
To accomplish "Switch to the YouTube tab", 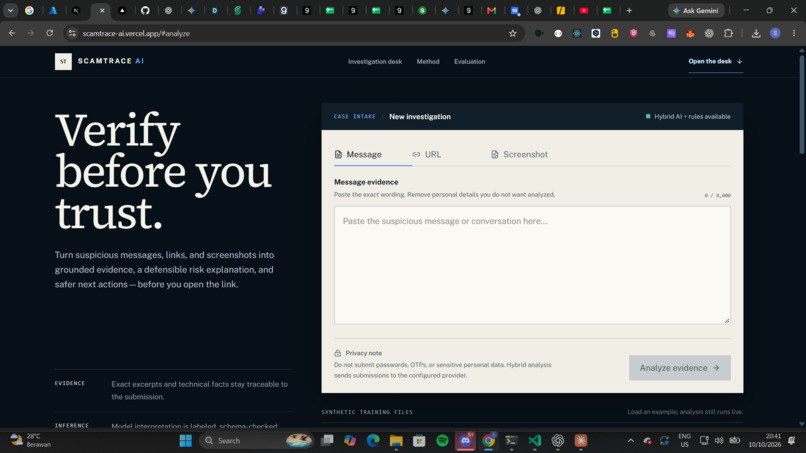I will point(584,10).
